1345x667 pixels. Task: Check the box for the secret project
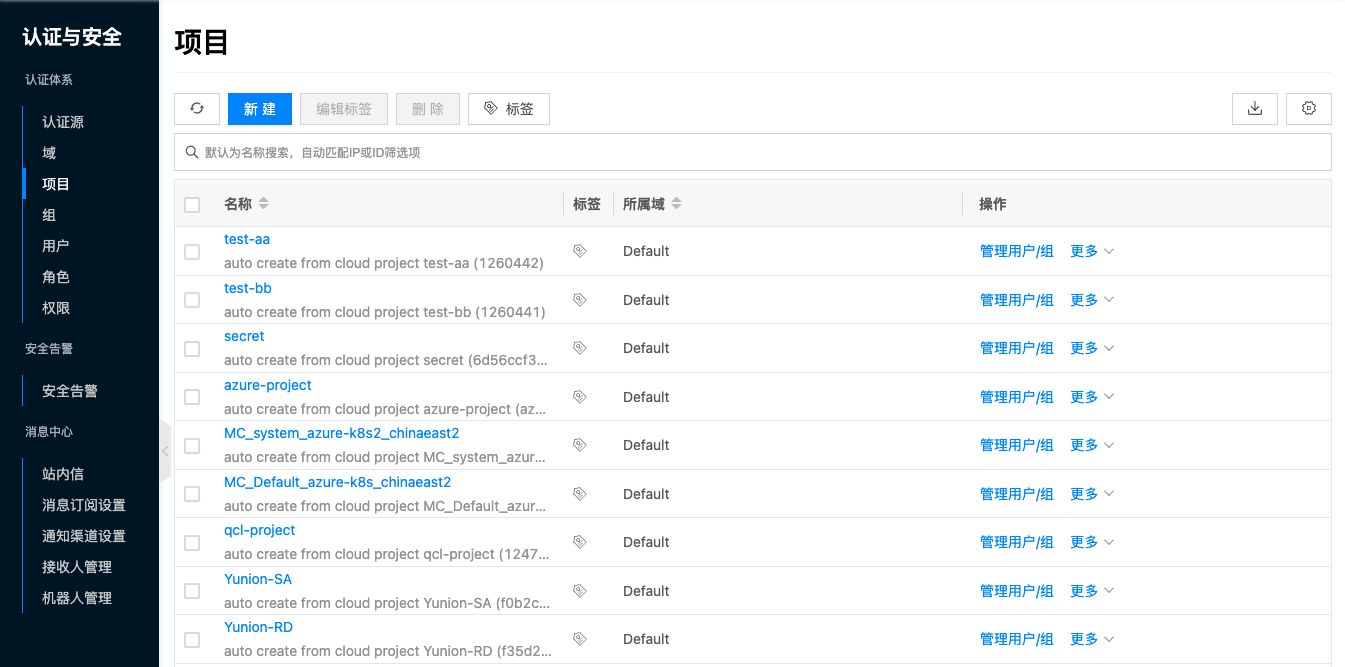pyautogui.click(x=192, y=349)
